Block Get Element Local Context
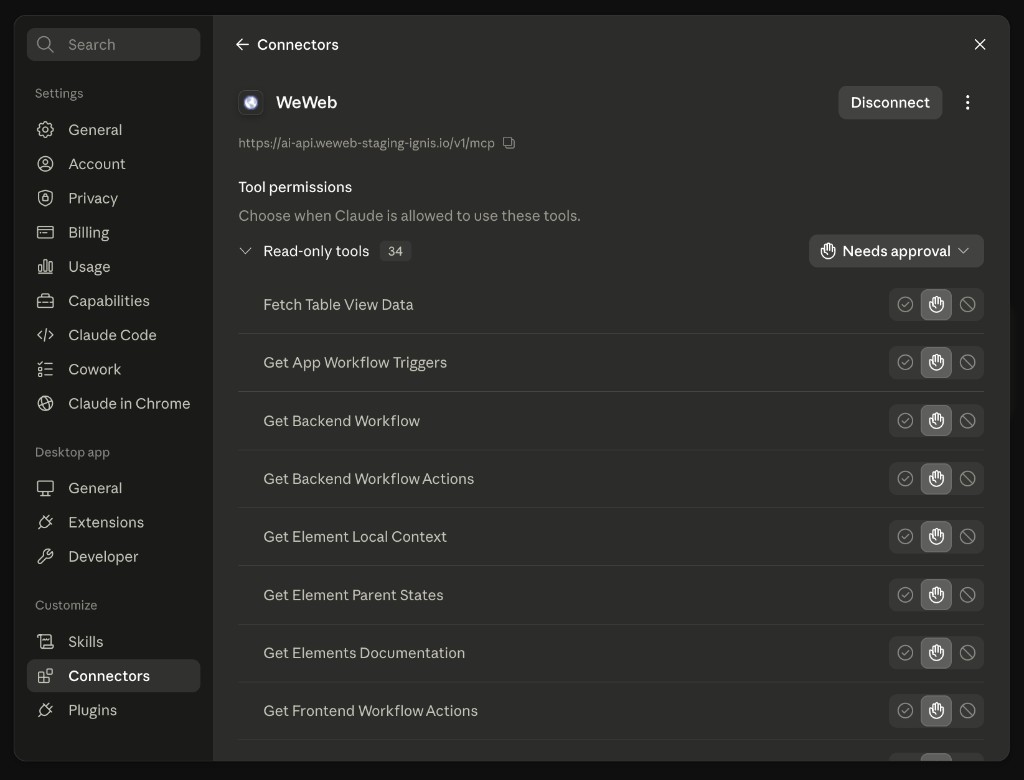 pos(967,536)
